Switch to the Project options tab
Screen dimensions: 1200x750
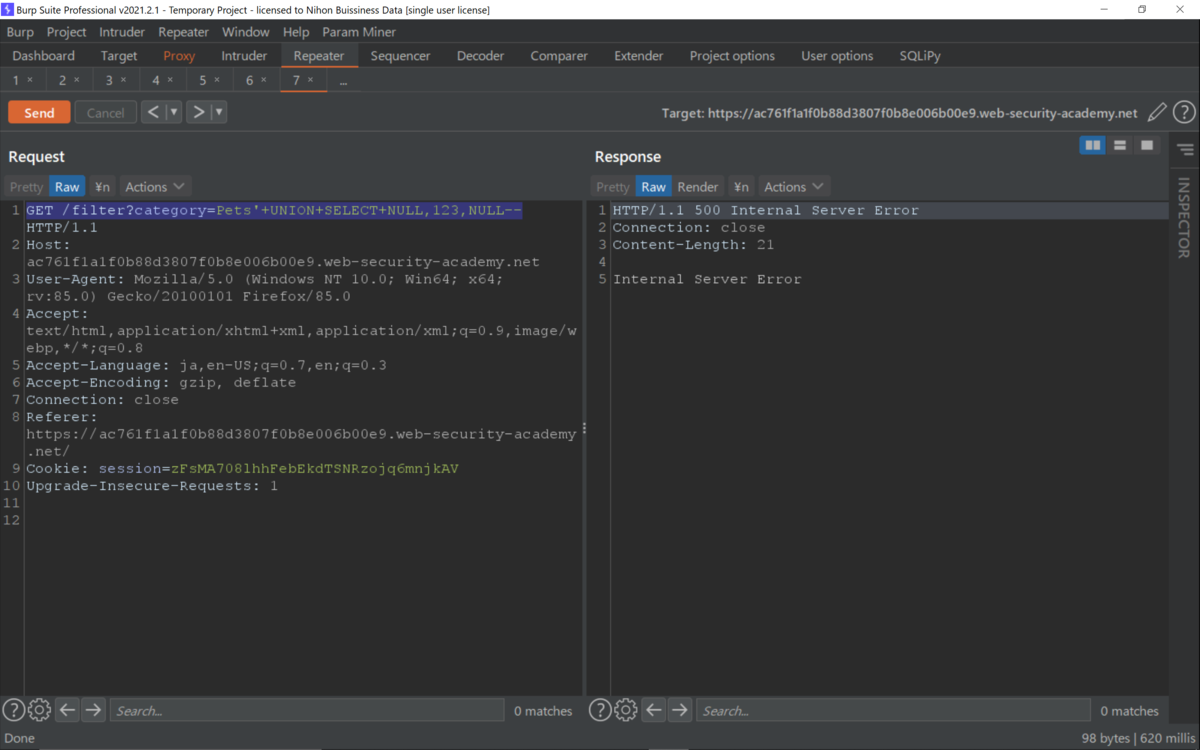tap(732, 56)
